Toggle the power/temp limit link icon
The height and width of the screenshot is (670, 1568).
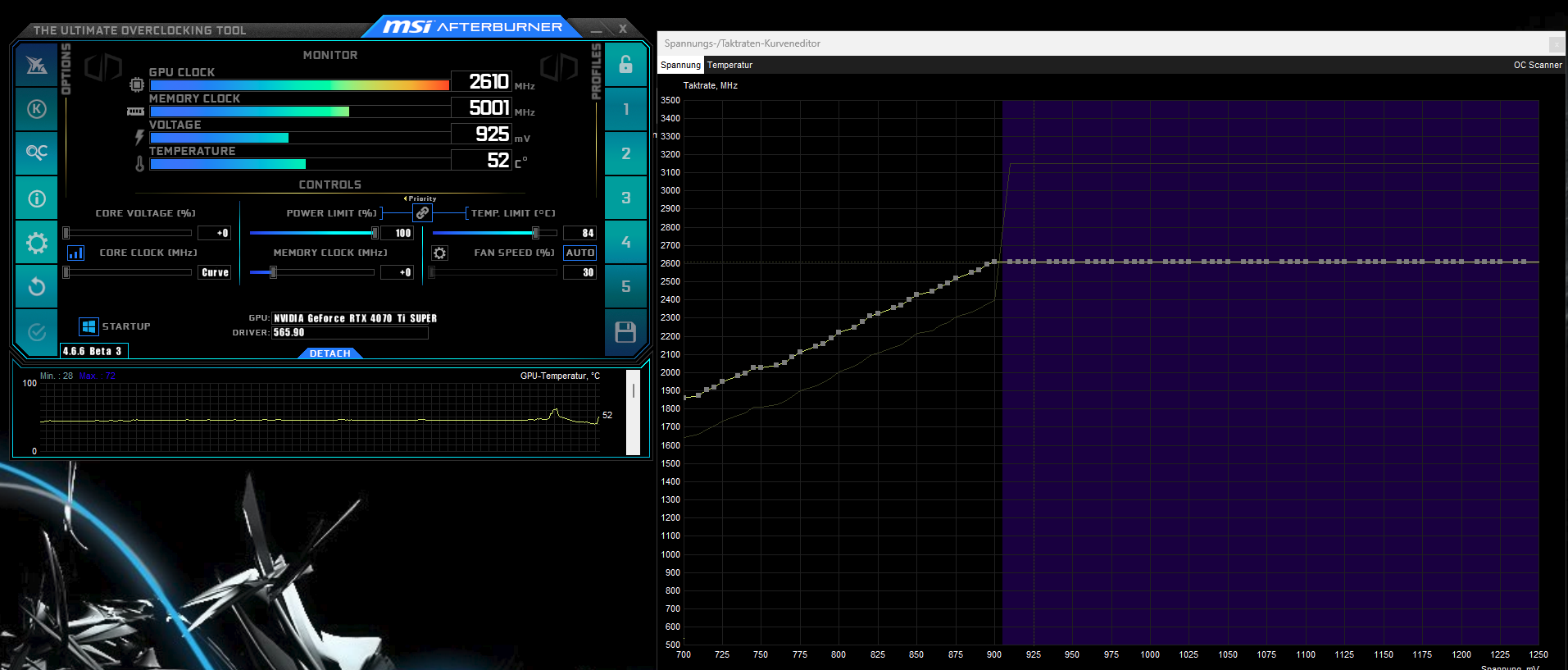pos(422,213)
